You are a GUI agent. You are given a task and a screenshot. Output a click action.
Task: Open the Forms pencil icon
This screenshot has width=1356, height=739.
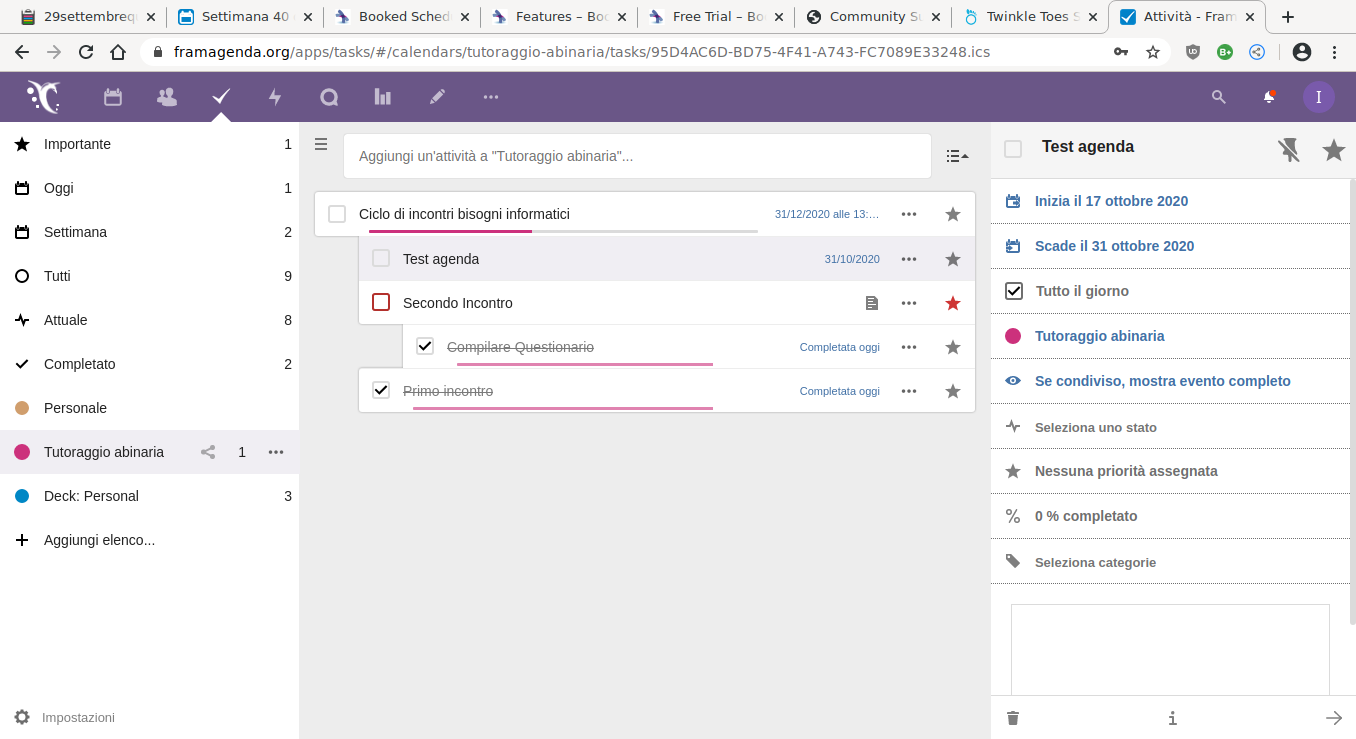[x=437, y=97]
